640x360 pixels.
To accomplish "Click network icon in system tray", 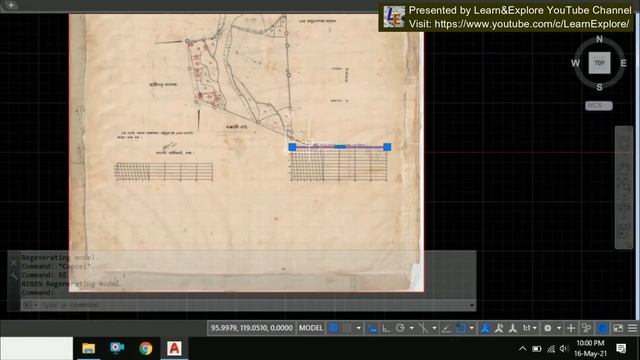I will point(551,349).
